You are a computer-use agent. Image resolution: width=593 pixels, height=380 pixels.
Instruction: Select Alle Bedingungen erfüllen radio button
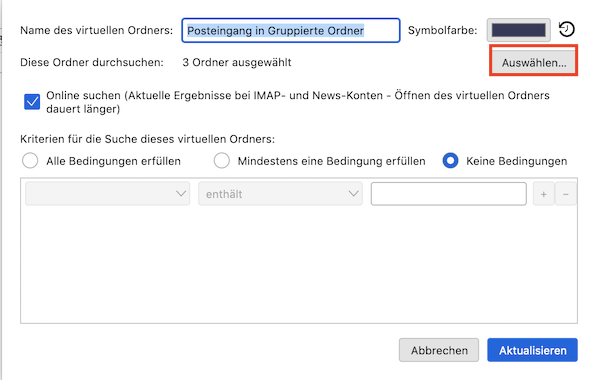(30, 161)
